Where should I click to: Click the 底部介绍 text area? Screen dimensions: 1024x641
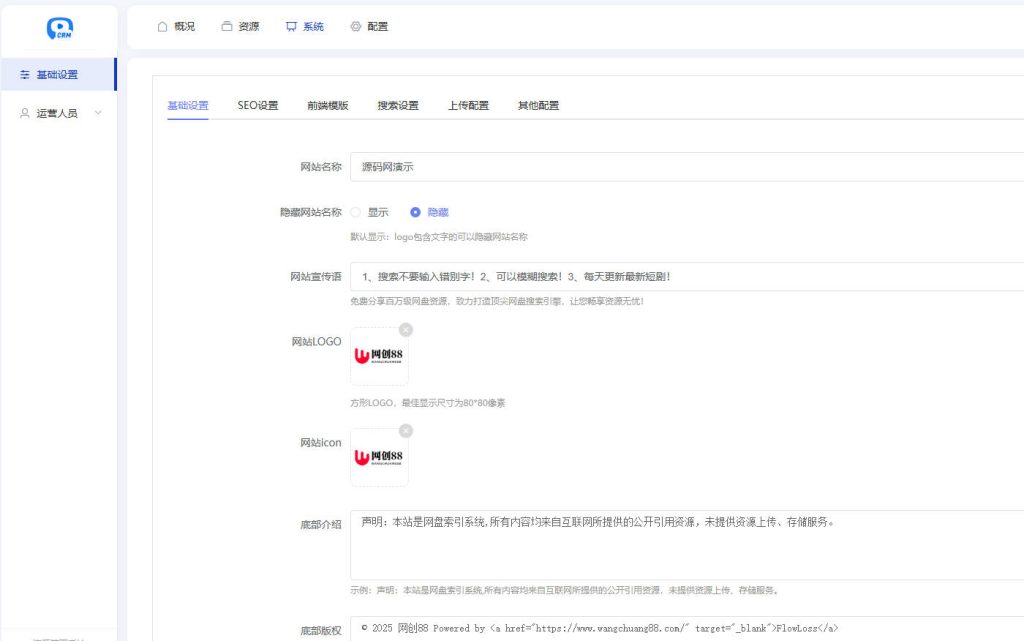coord(687,545)
